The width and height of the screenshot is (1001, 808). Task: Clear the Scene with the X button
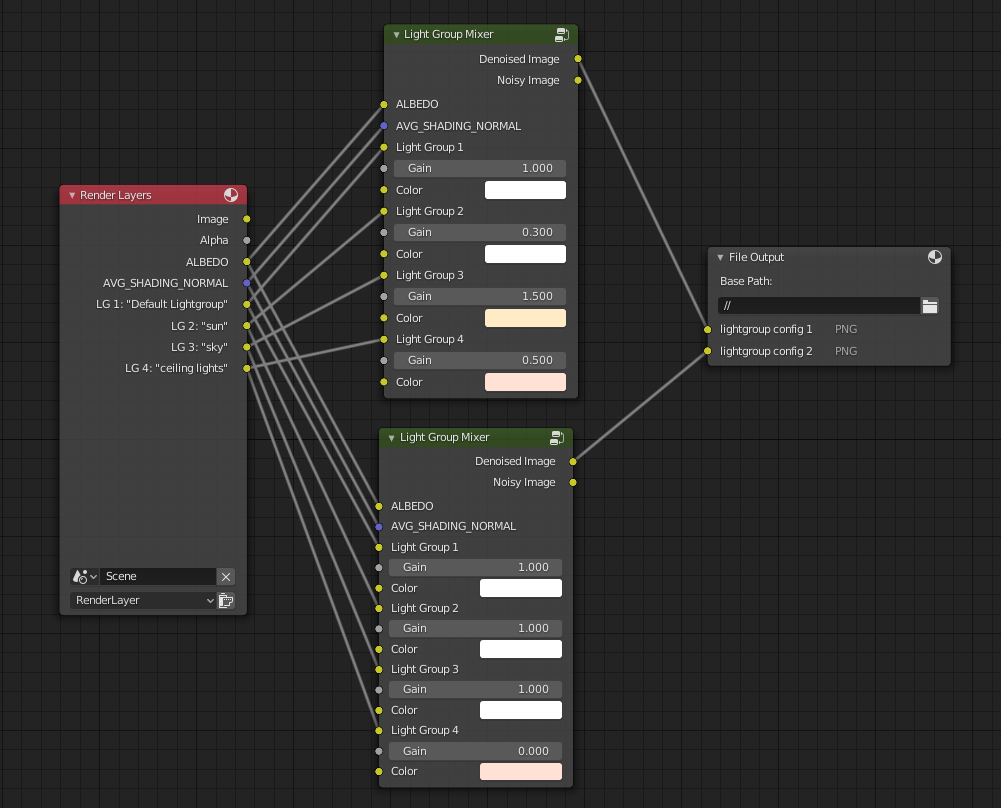tap(226, 577)
